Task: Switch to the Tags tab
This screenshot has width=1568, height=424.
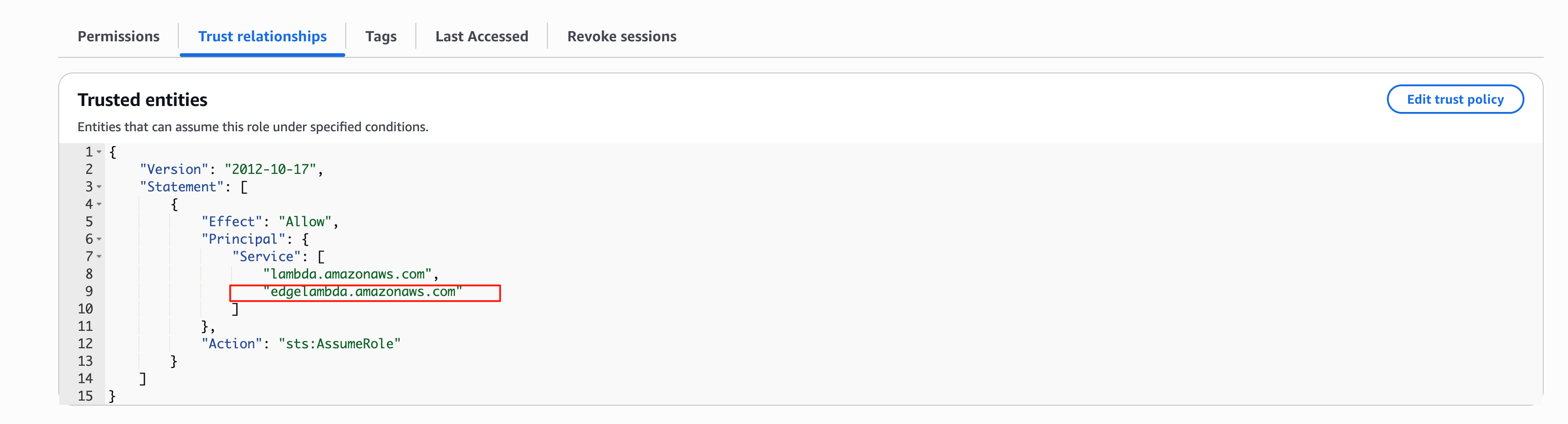Action: coord(381,37)
